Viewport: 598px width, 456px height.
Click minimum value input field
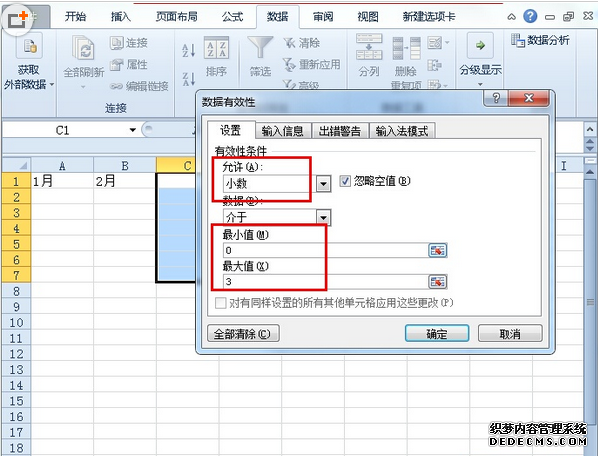[x=326, y=250]
